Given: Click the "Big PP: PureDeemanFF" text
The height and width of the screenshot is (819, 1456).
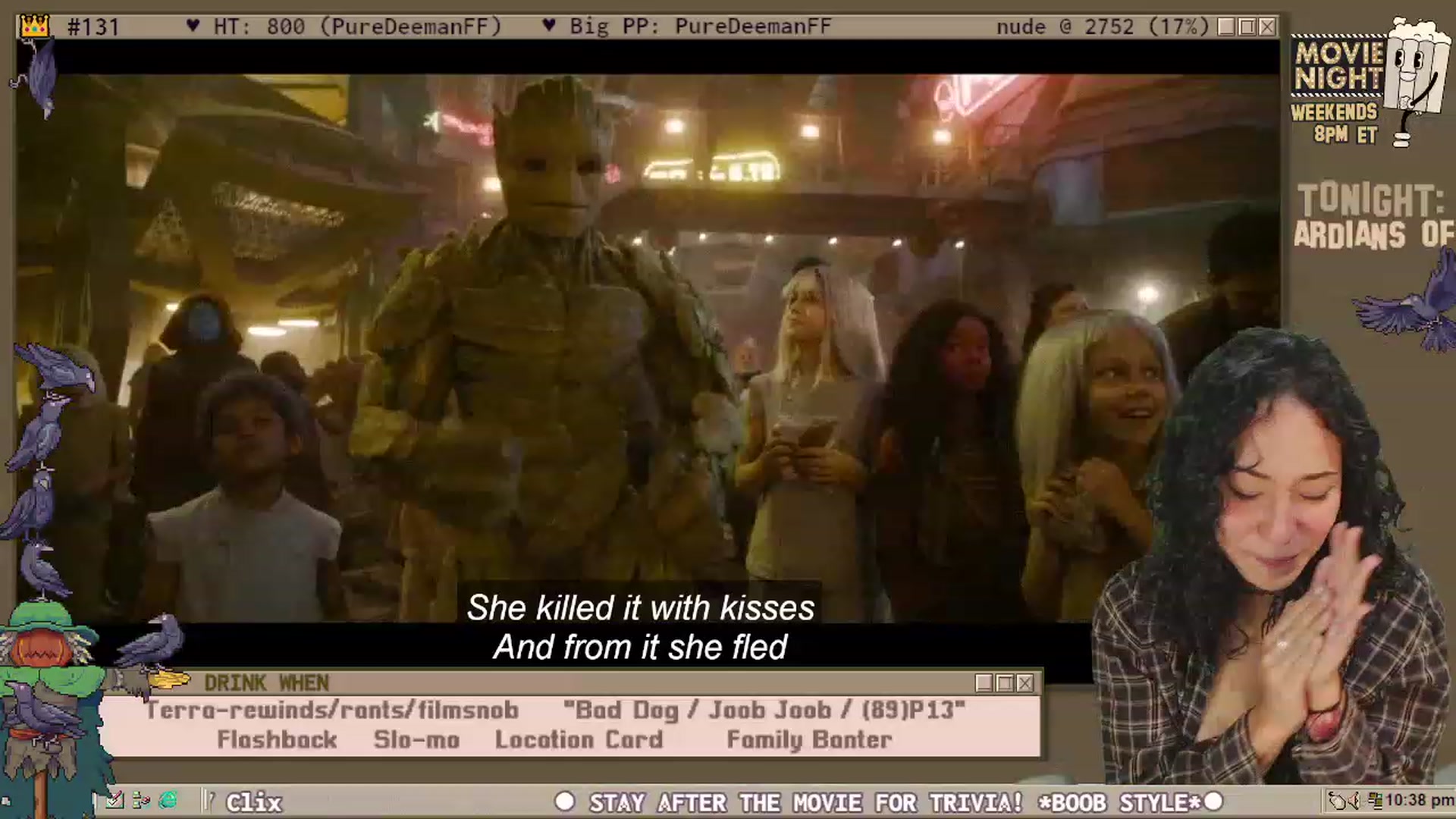Looking at the screenshot, I should pyautogui.click(x=701, y=27).
